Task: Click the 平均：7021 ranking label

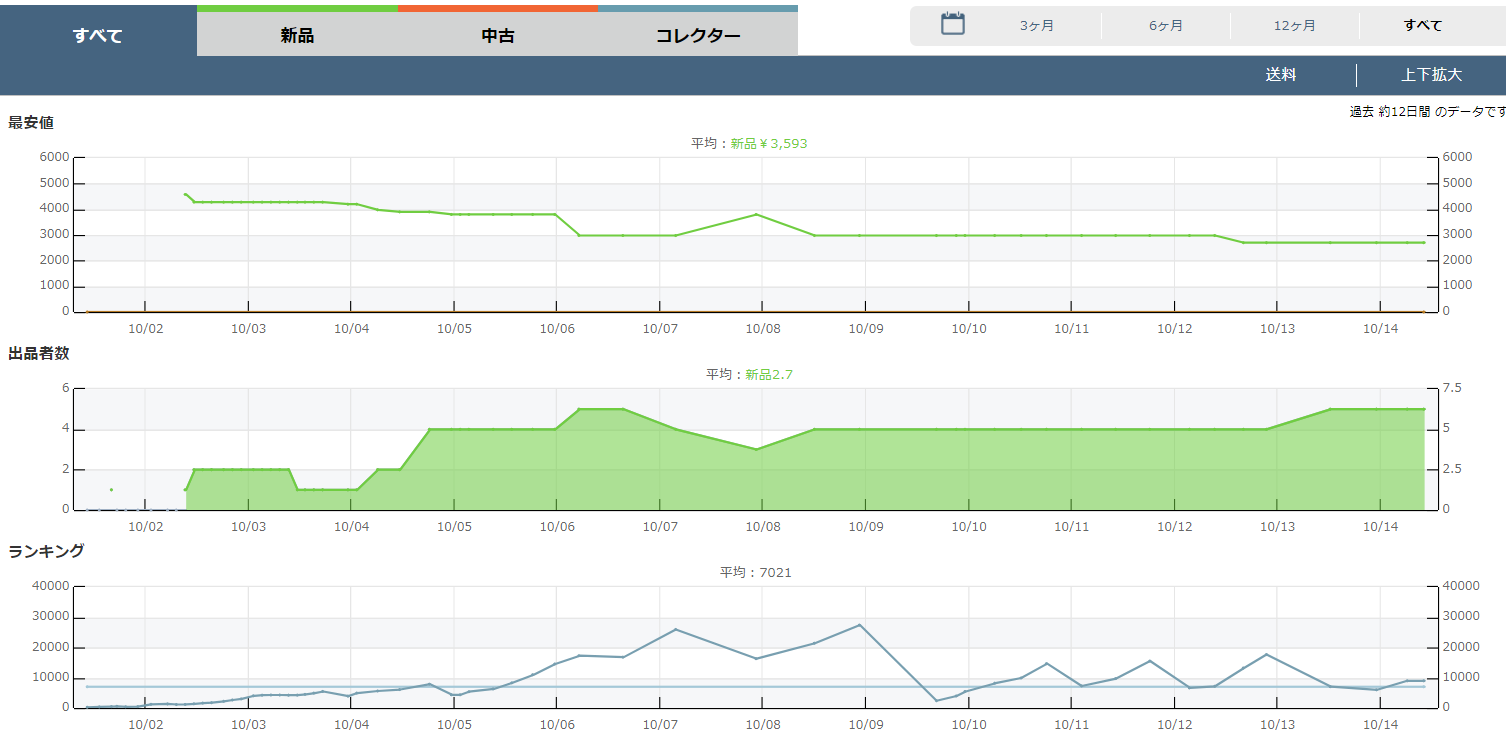Action: 756,573
